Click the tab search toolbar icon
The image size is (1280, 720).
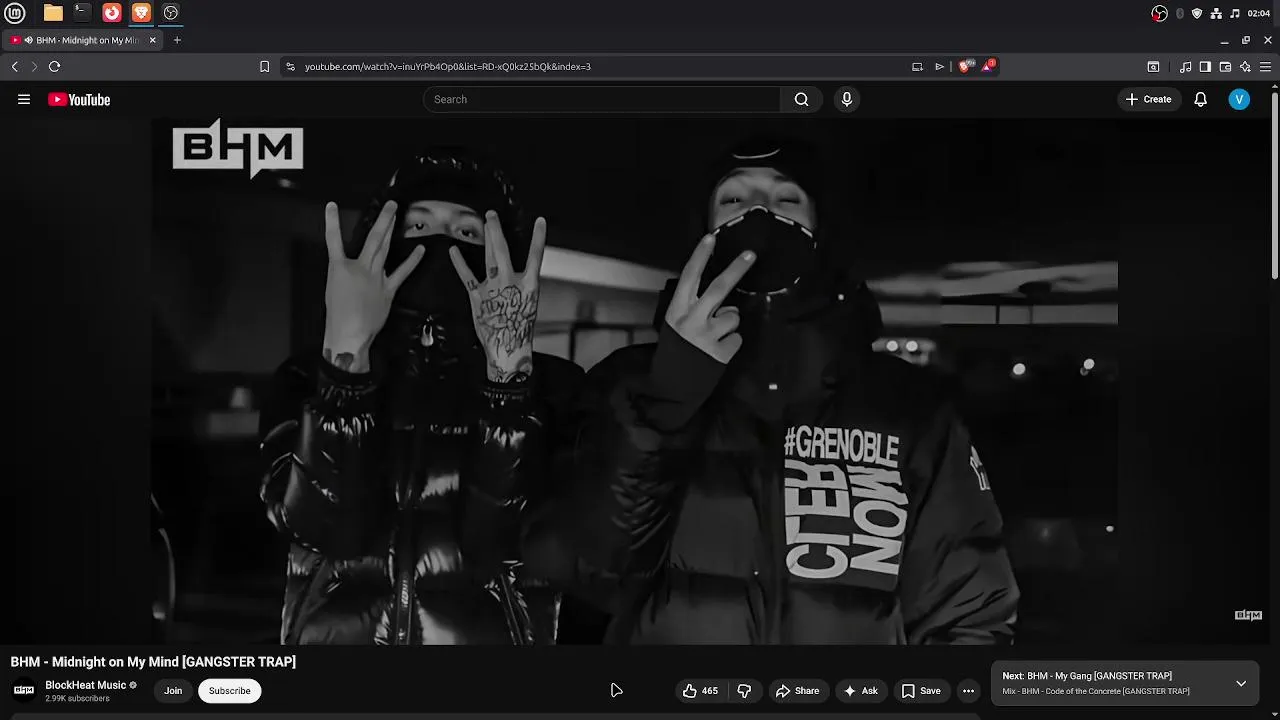[x=1153, y=67]
